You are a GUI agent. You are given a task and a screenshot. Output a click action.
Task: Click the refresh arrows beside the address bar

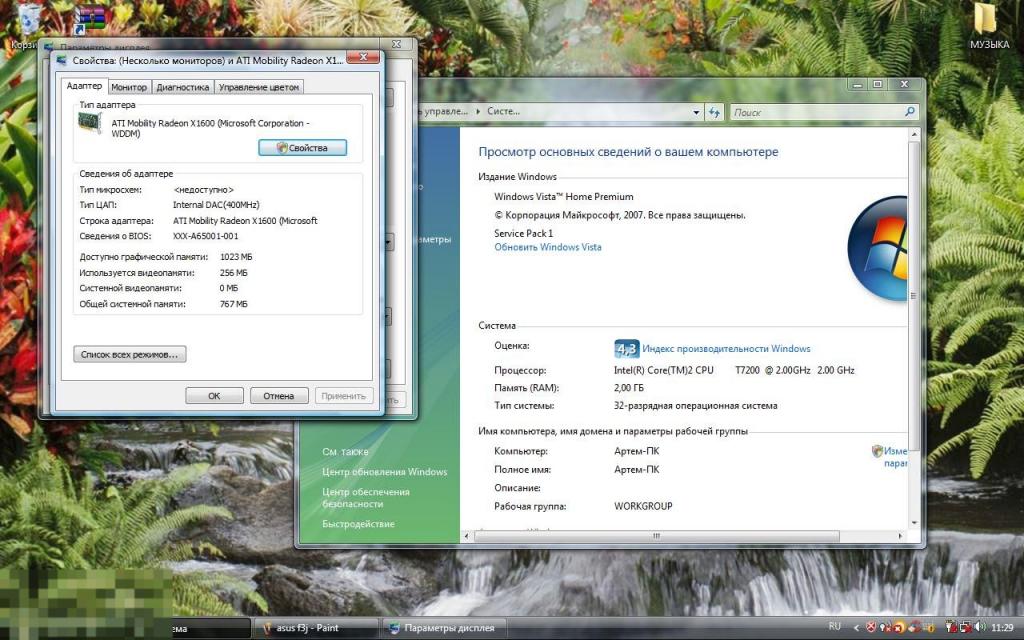tap(714, 112)
